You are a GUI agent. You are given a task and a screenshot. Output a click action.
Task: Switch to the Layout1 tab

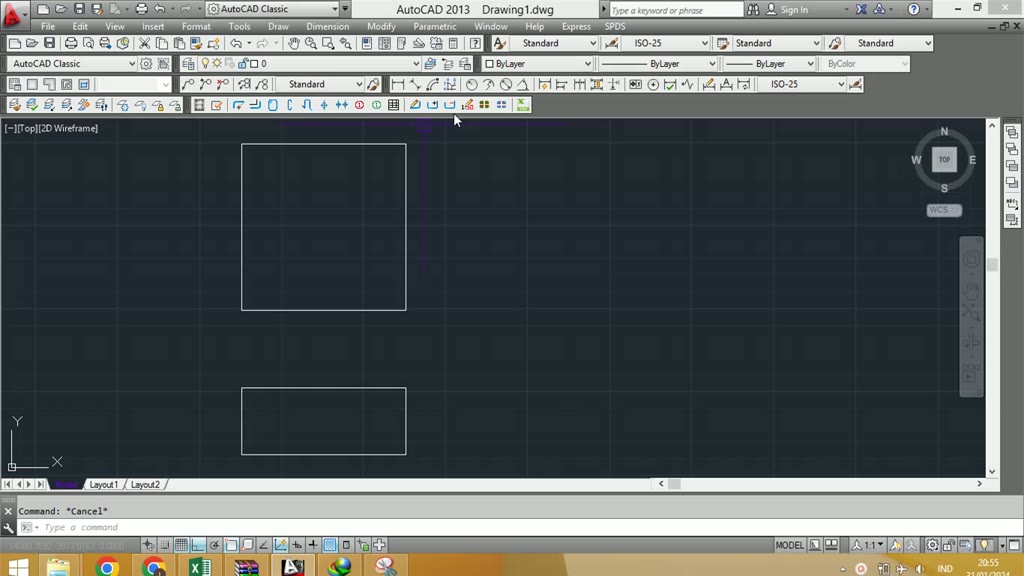coord(104,484)
